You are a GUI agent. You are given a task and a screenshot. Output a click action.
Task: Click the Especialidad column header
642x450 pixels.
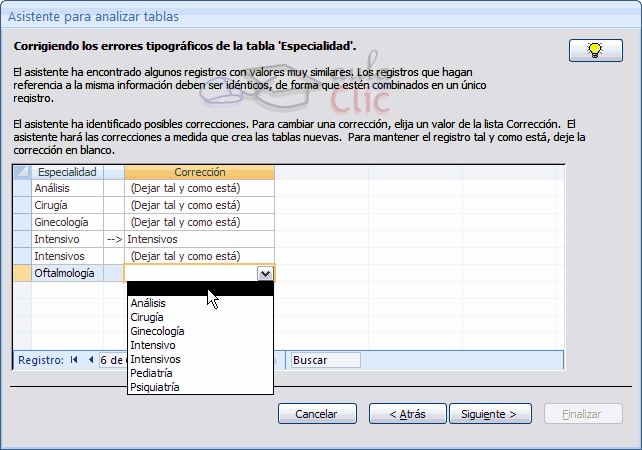[67, 173]
